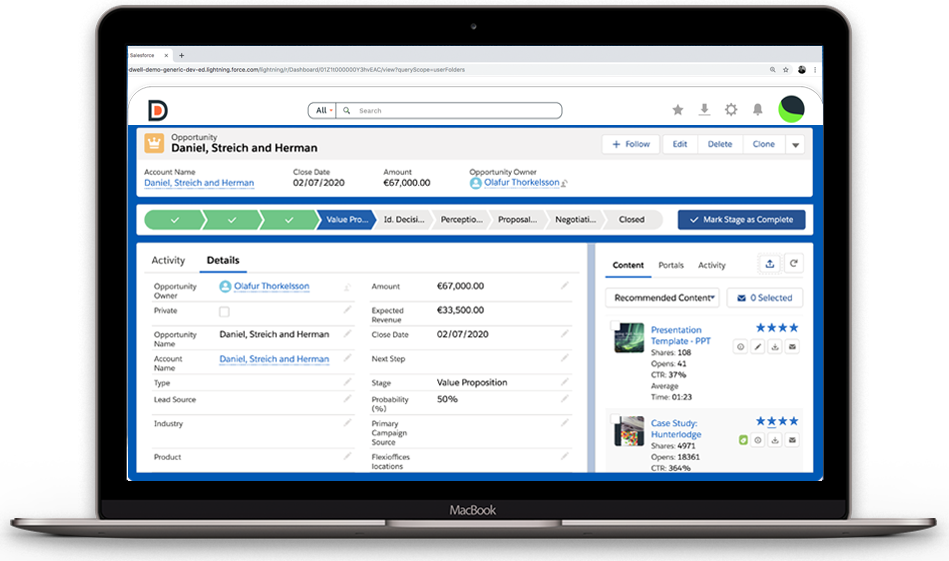Select the Case Study: Hunterlodge checkbox
Image resolution: width=949 pixels, height=561 pixels.
tap(614, 419)
